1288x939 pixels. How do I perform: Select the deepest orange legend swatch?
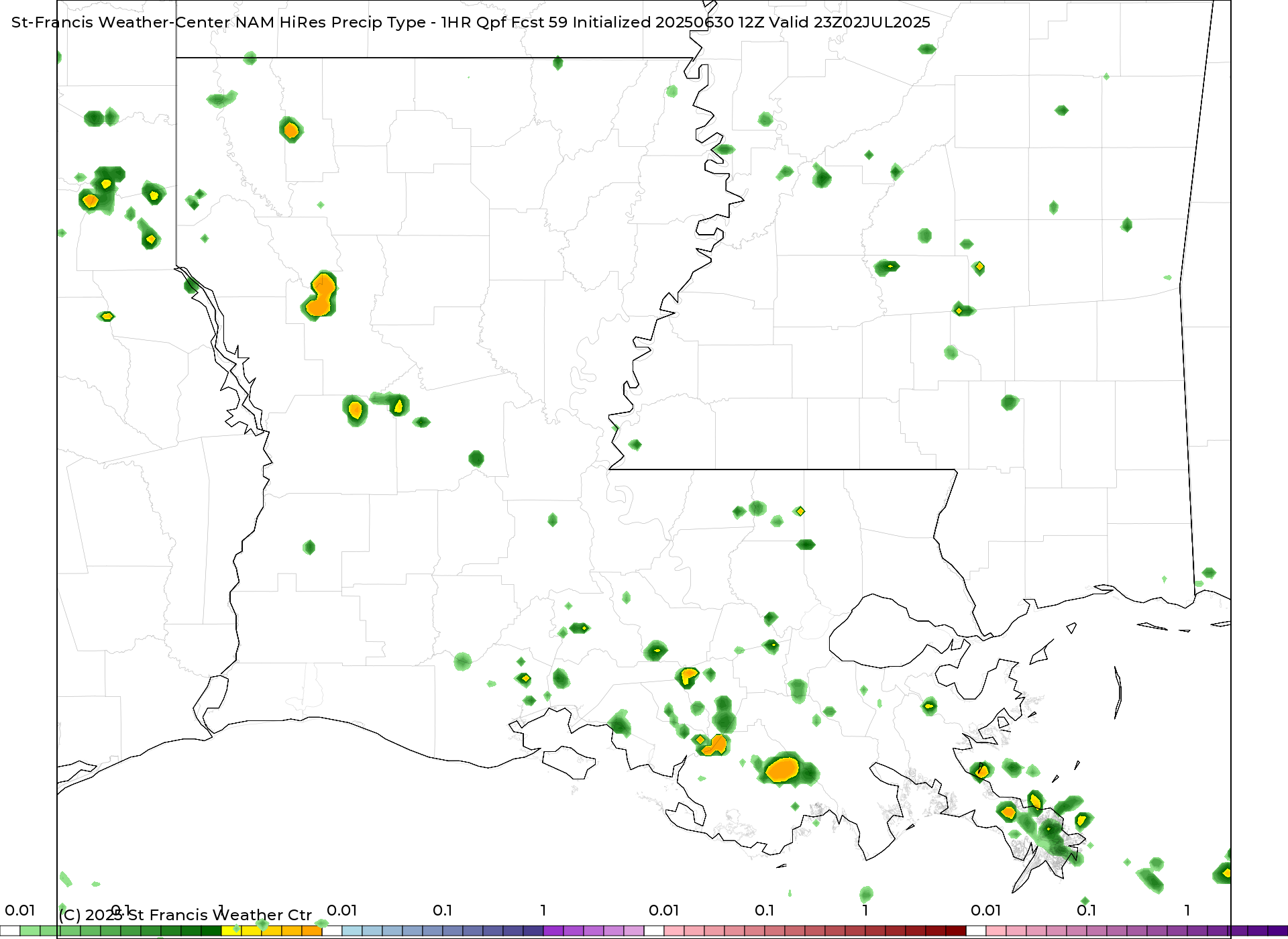pos(312,931)
